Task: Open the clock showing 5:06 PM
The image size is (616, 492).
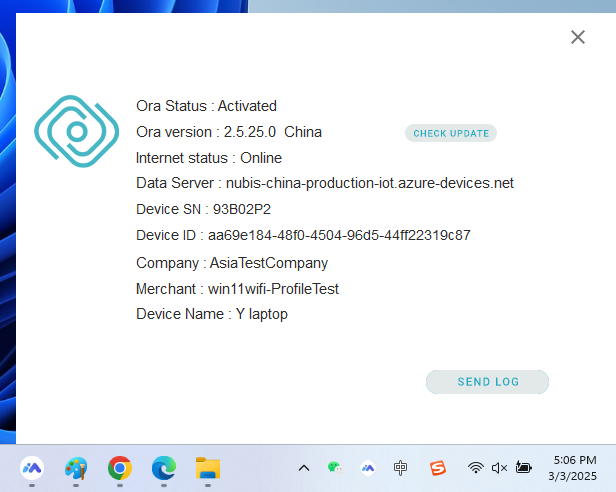Action: 575,460
